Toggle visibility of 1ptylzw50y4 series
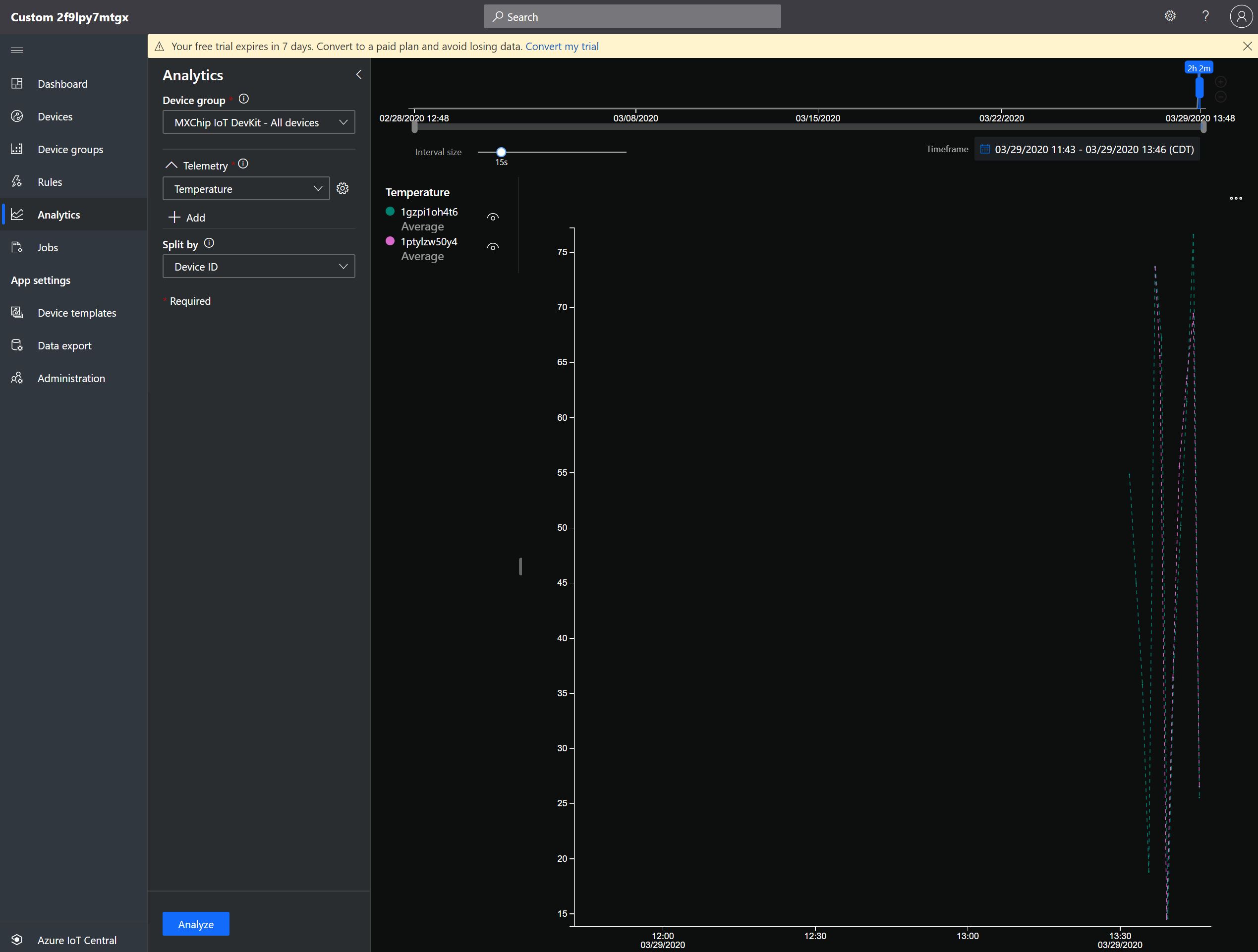The image size is (1258, 952). click(493, 247)
